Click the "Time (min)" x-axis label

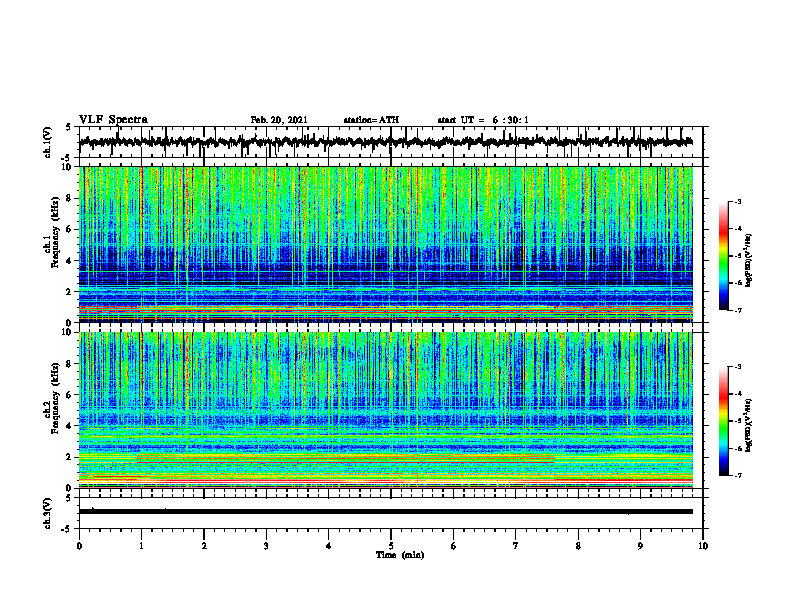point(400,555)
